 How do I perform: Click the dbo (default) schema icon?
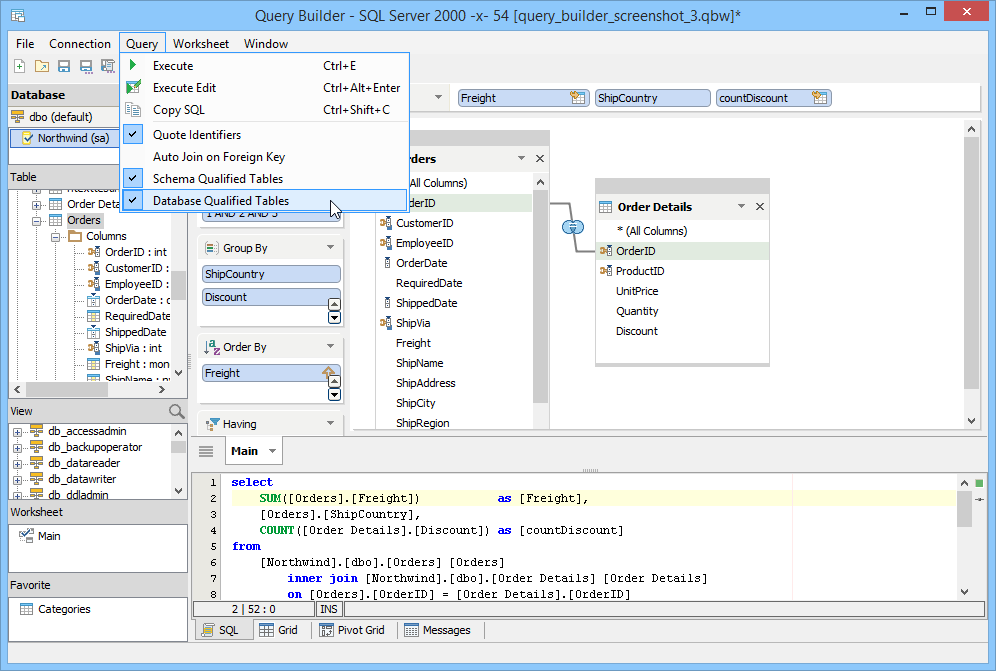(x=18, y=117)
